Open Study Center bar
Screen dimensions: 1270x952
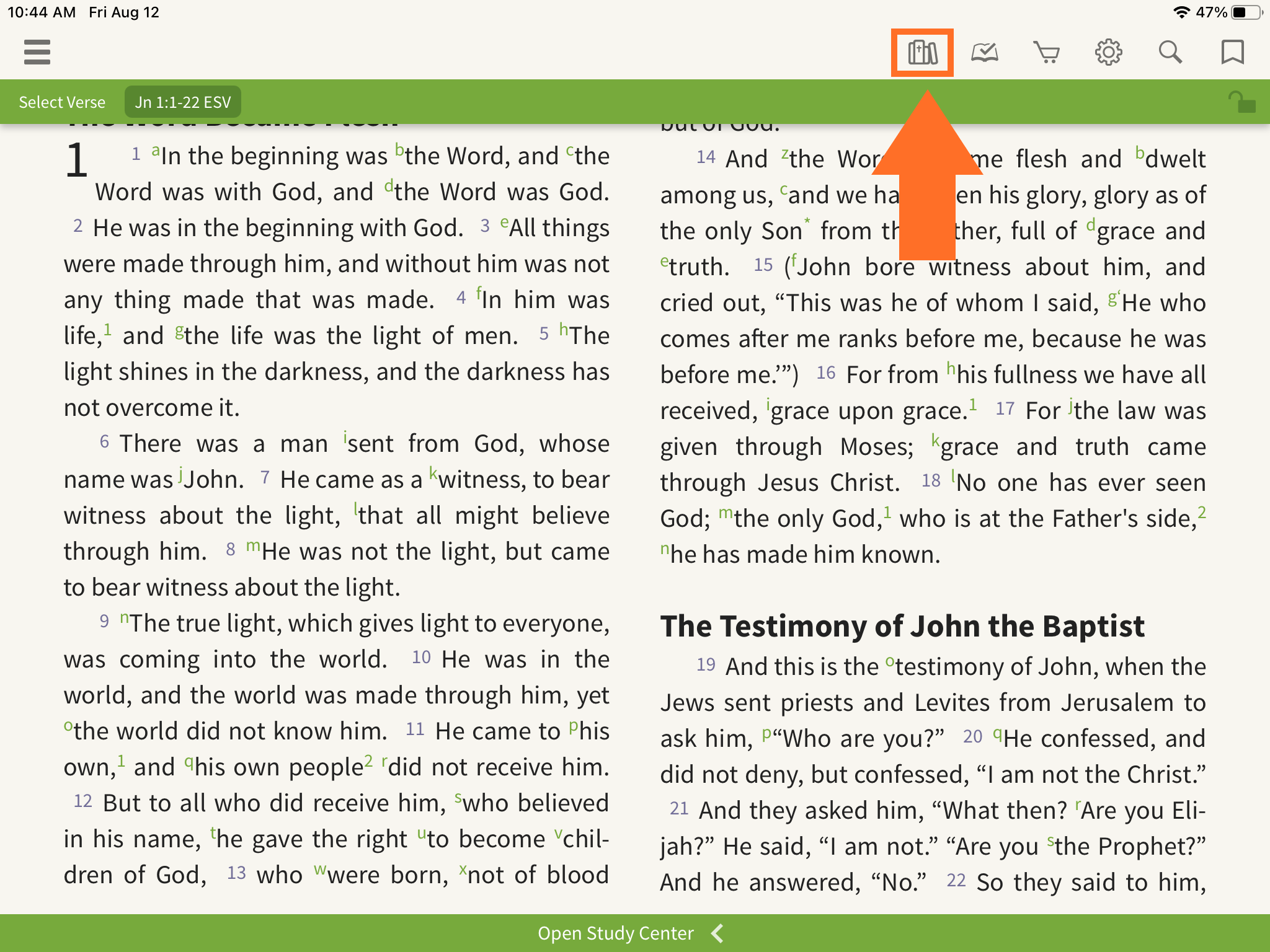(x=635, y=933)
